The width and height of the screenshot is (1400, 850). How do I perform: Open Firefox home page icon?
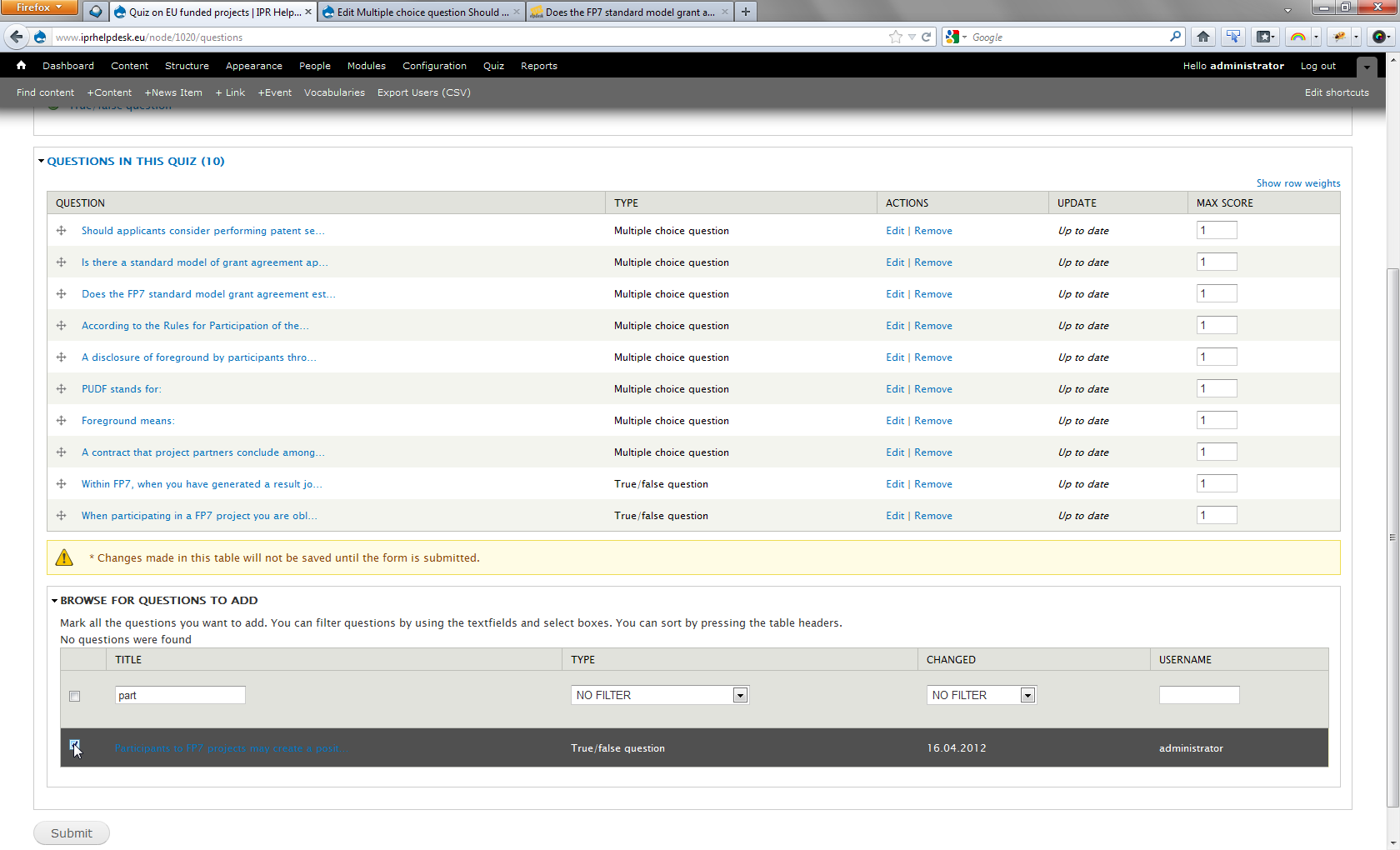(x=1203, y=37)
